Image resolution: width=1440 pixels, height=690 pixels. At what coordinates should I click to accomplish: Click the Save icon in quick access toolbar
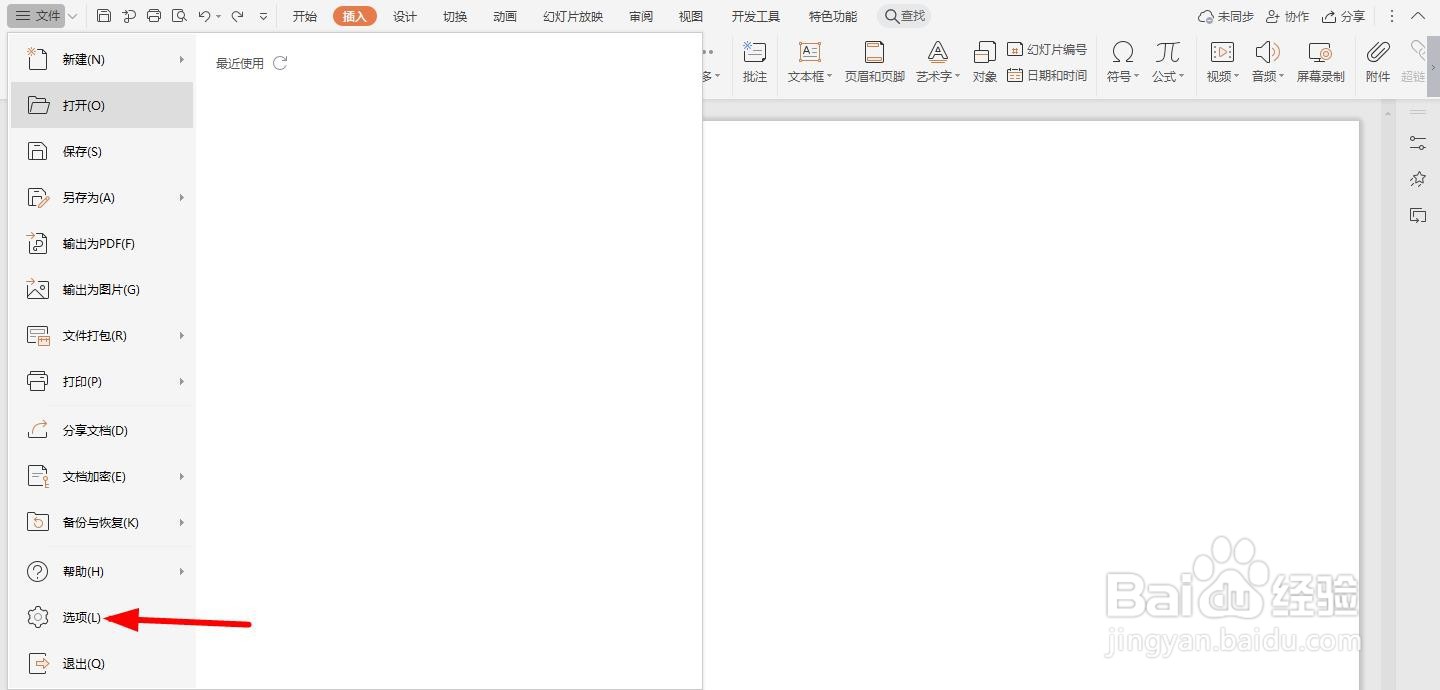coord(105,16)
